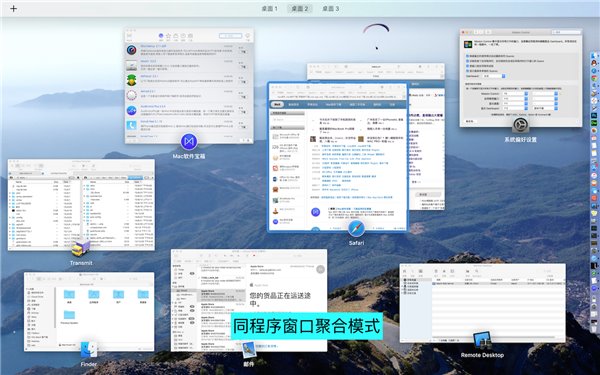Screen dimensions: 600x375
Task: Switch to 桌面 1 space
Action: 269,8
